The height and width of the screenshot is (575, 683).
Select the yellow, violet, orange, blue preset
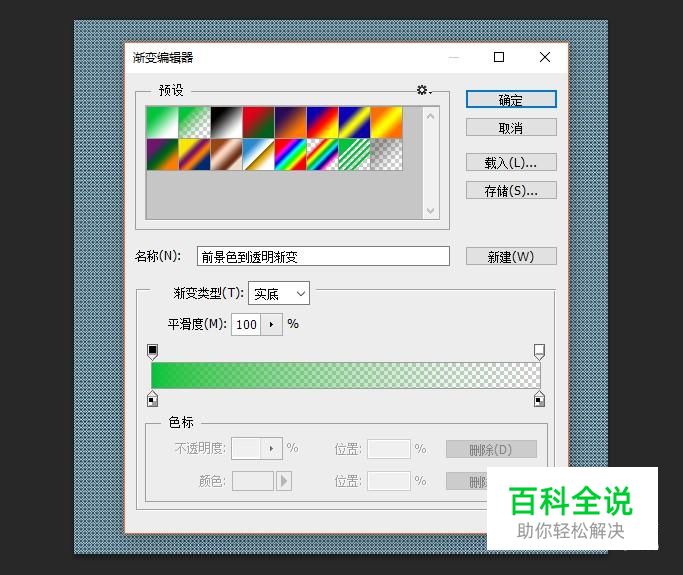click(194, 154)
